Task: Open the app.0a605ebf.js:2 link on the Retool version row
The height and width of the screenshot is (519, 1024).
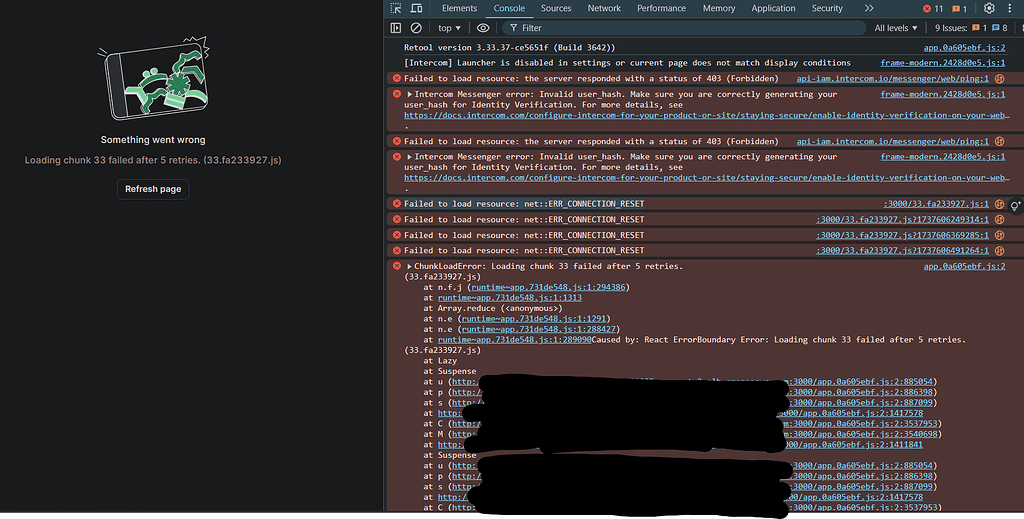Action: pyautogui.click(x=964, y=48)
